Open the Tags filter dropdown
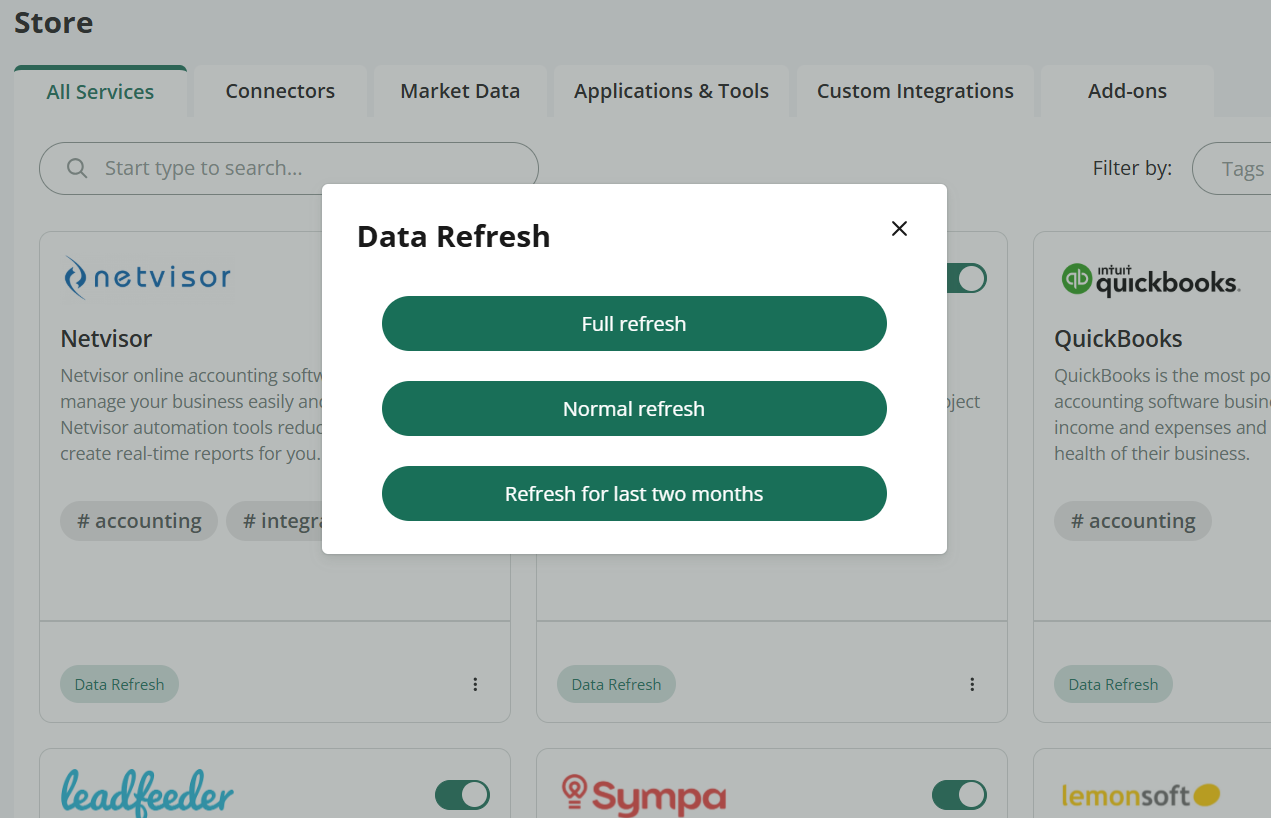The image size is (1271, 818). coord(1232,169)
